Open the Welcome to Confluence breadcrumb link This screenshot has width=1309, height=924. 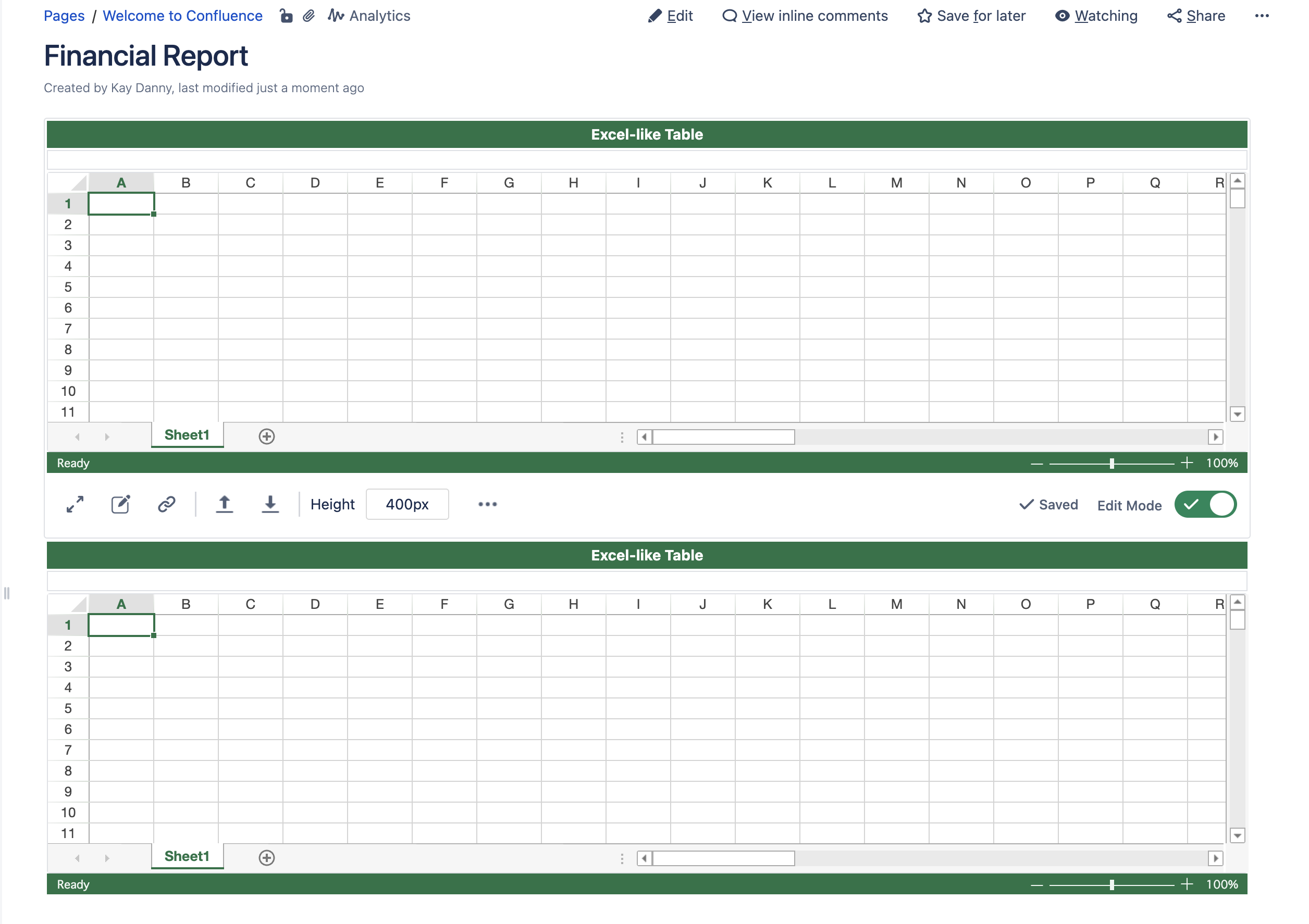tap(182, 16)
